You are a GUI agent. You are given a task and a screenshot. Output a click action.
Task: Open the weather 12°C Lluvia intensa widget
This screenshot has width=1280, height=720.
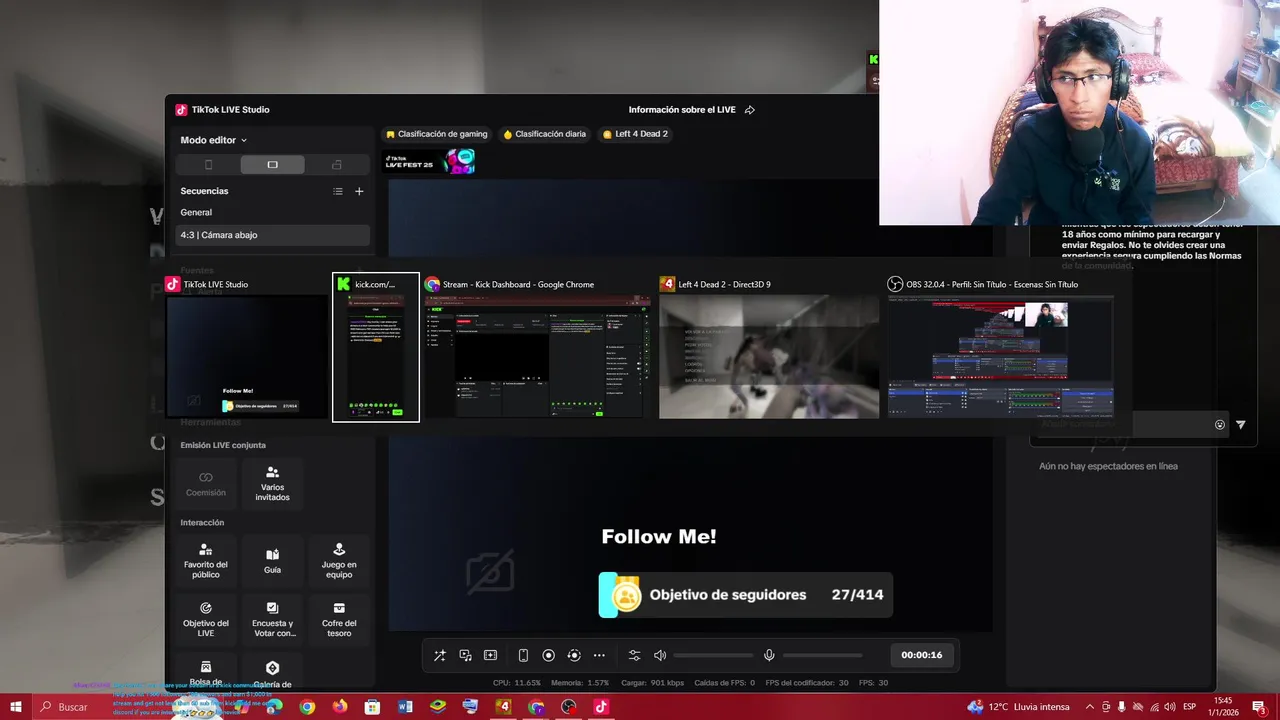(1018, 707)
